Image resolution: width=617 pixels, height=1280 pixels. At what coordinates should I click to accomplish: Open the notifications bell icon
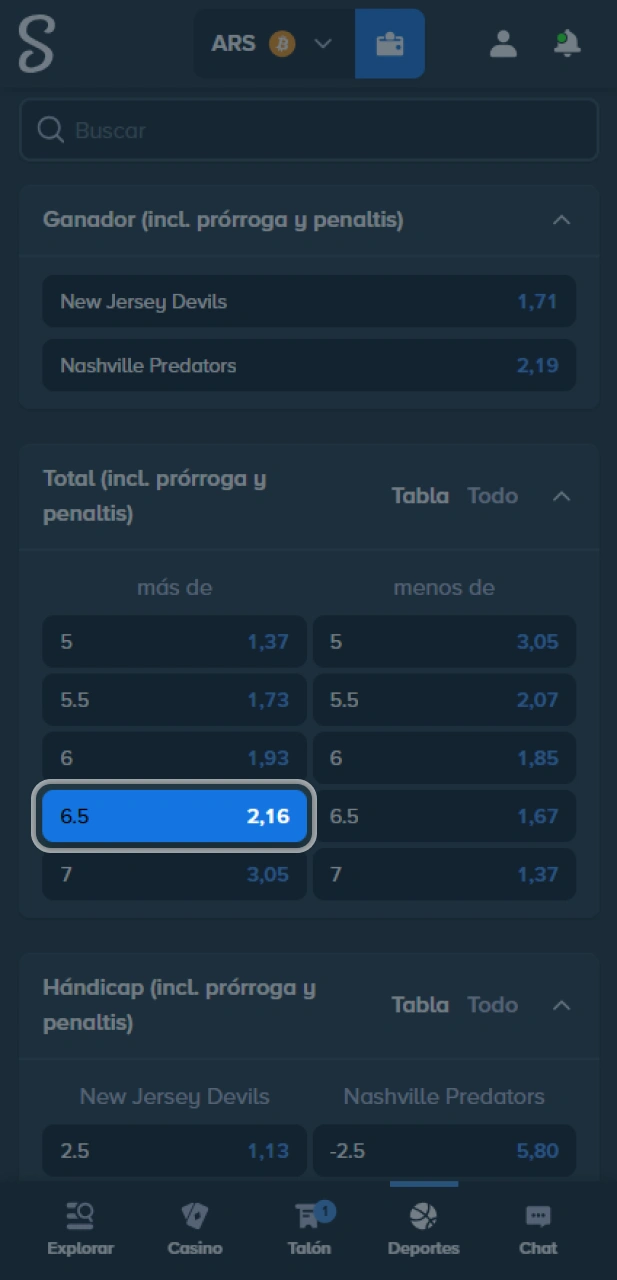point(566,43)
